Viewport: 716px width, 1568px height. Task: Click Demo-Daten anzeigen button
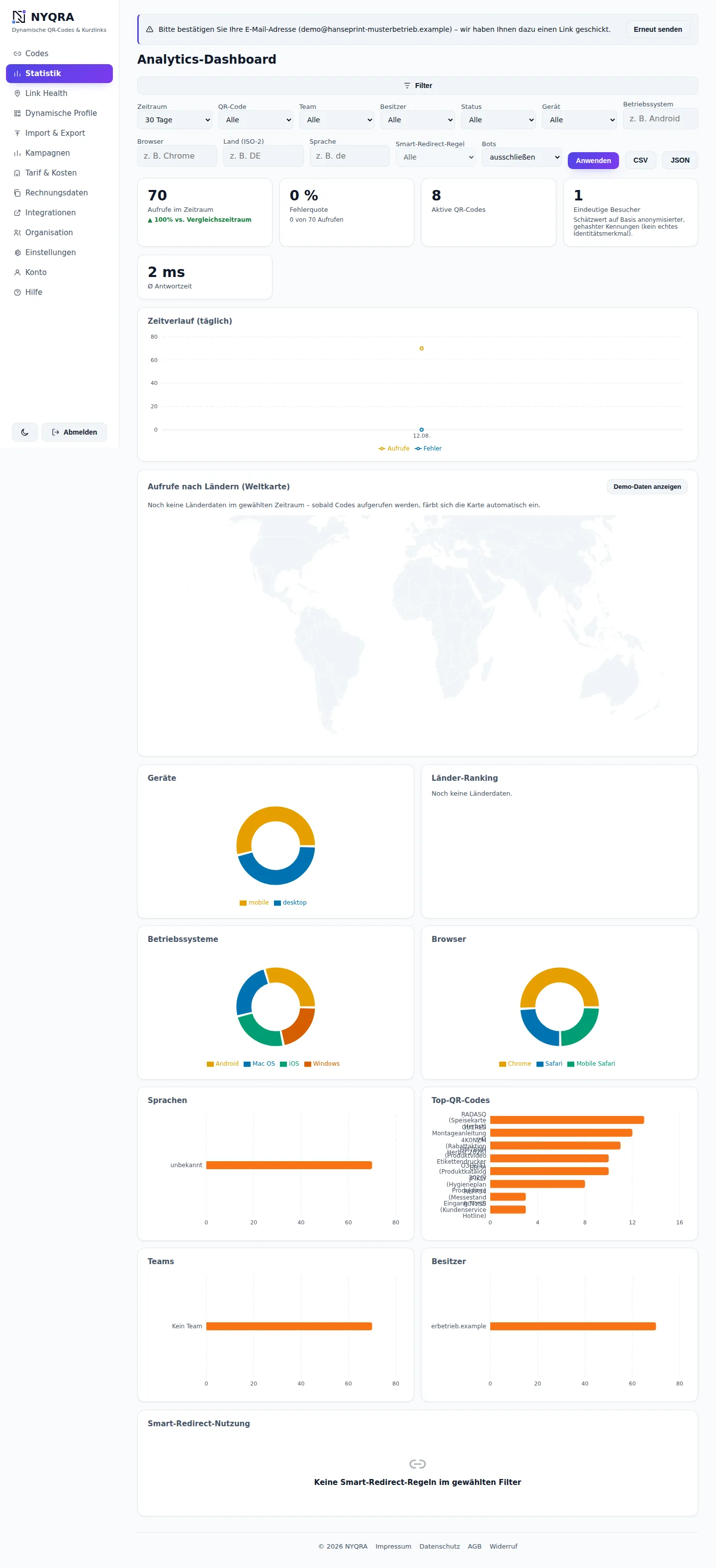pos(647,487)
